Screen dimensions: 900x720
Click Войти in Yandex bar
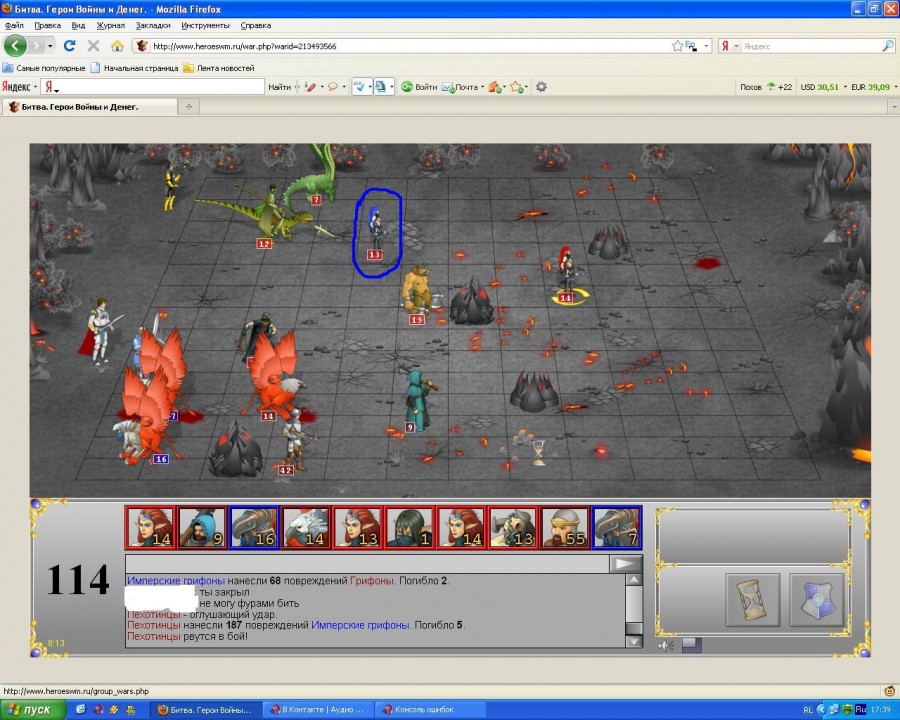click(x=420, y=87)
